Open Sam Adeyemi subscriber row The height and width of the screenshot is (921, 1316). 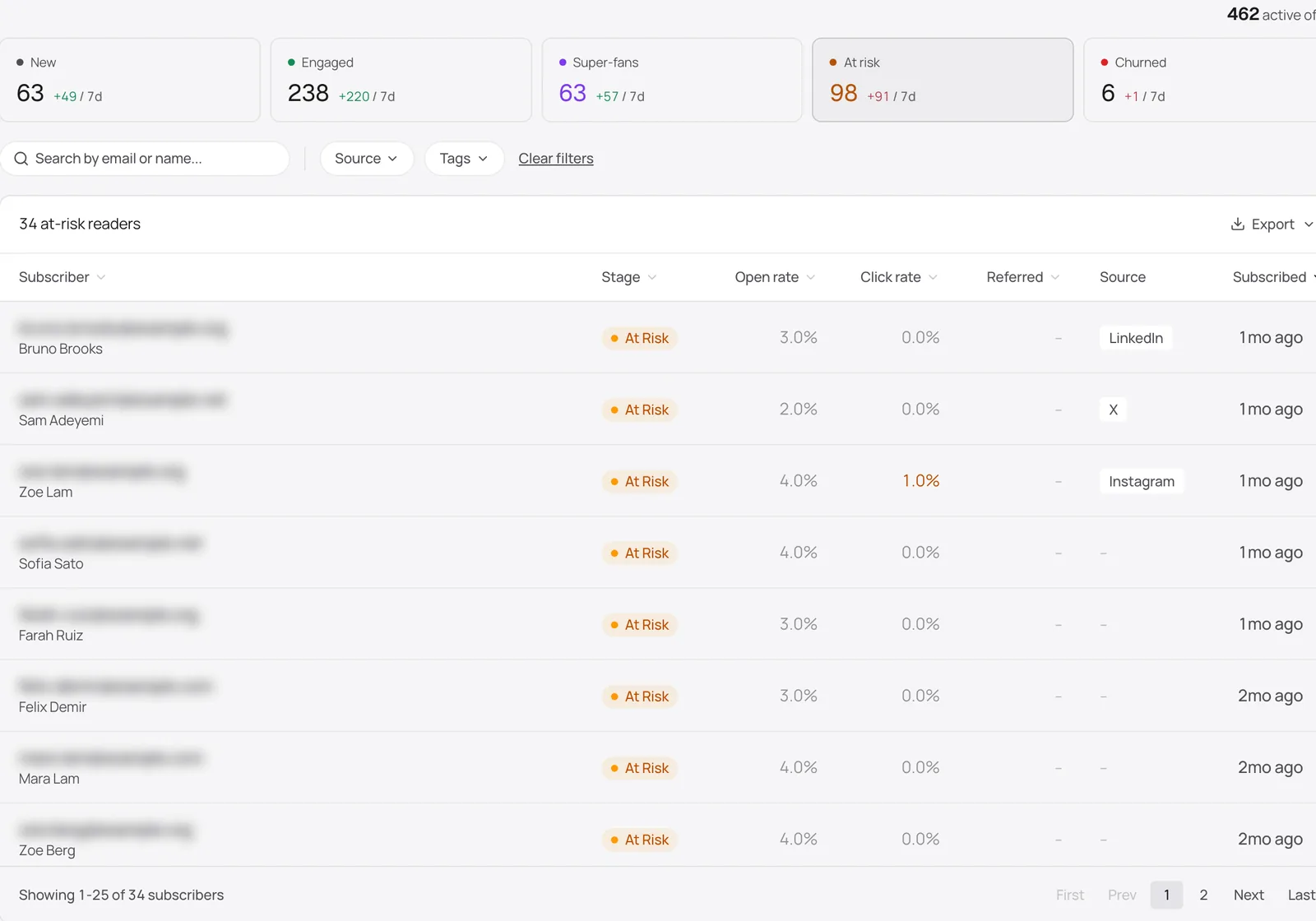click(658, 410)
